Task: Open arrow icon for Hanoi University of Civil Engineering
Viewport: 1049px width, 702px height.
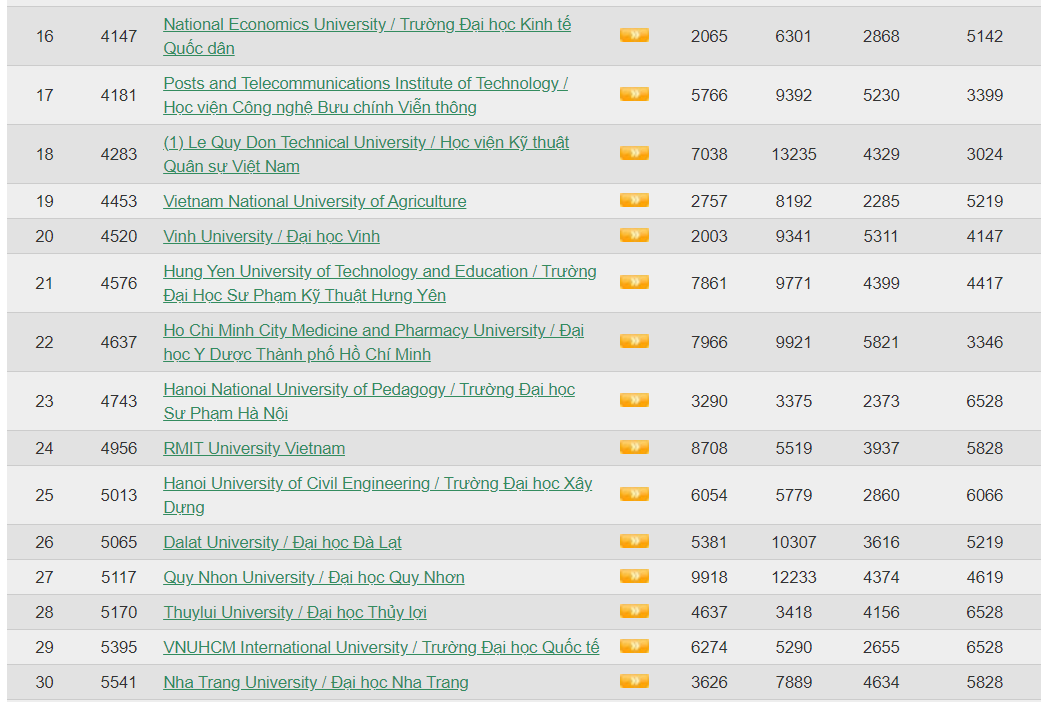Action: coord(634,494)
